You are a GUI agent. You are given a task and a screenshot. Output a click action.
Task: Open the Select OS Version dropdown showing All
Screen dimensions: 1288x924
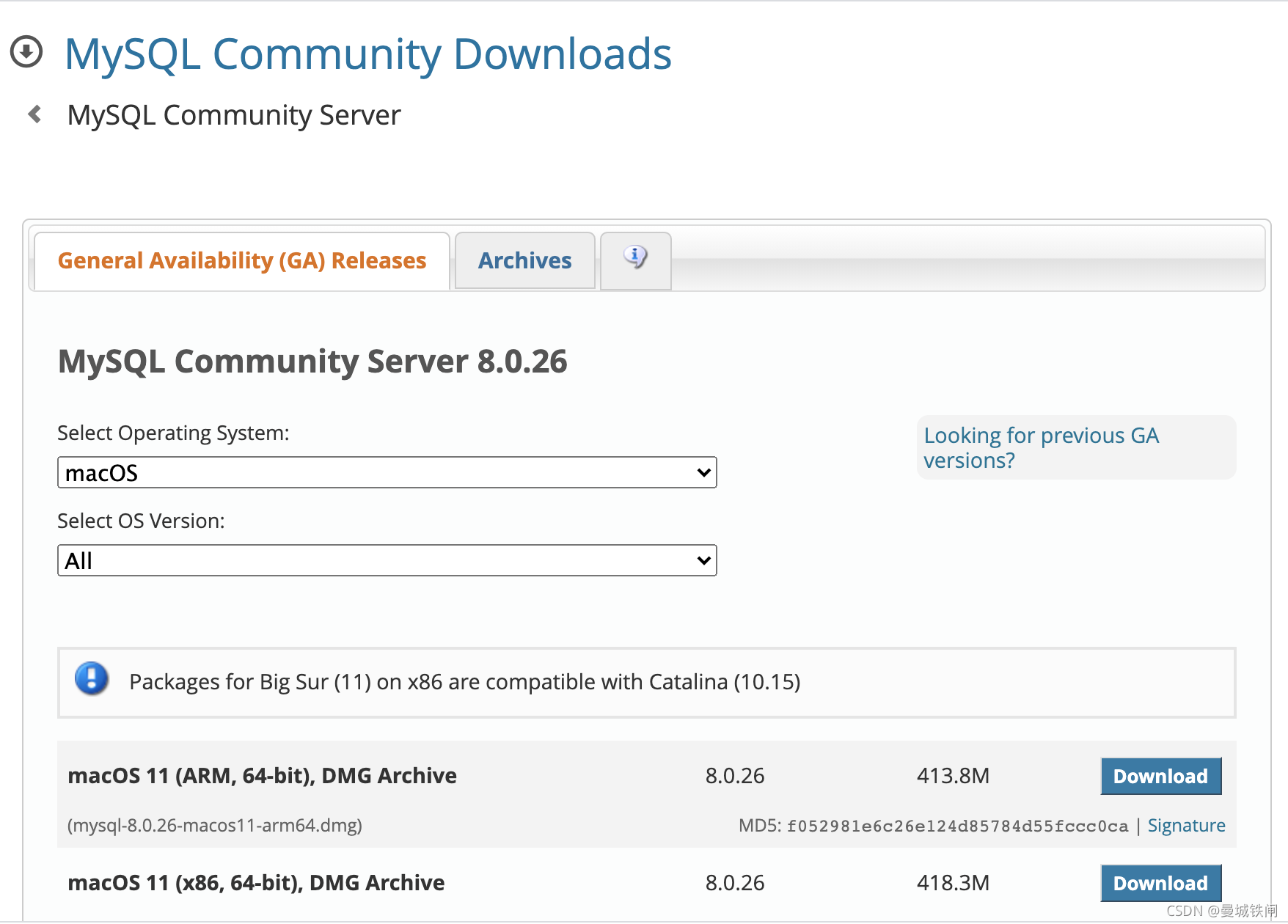point(387,560)
